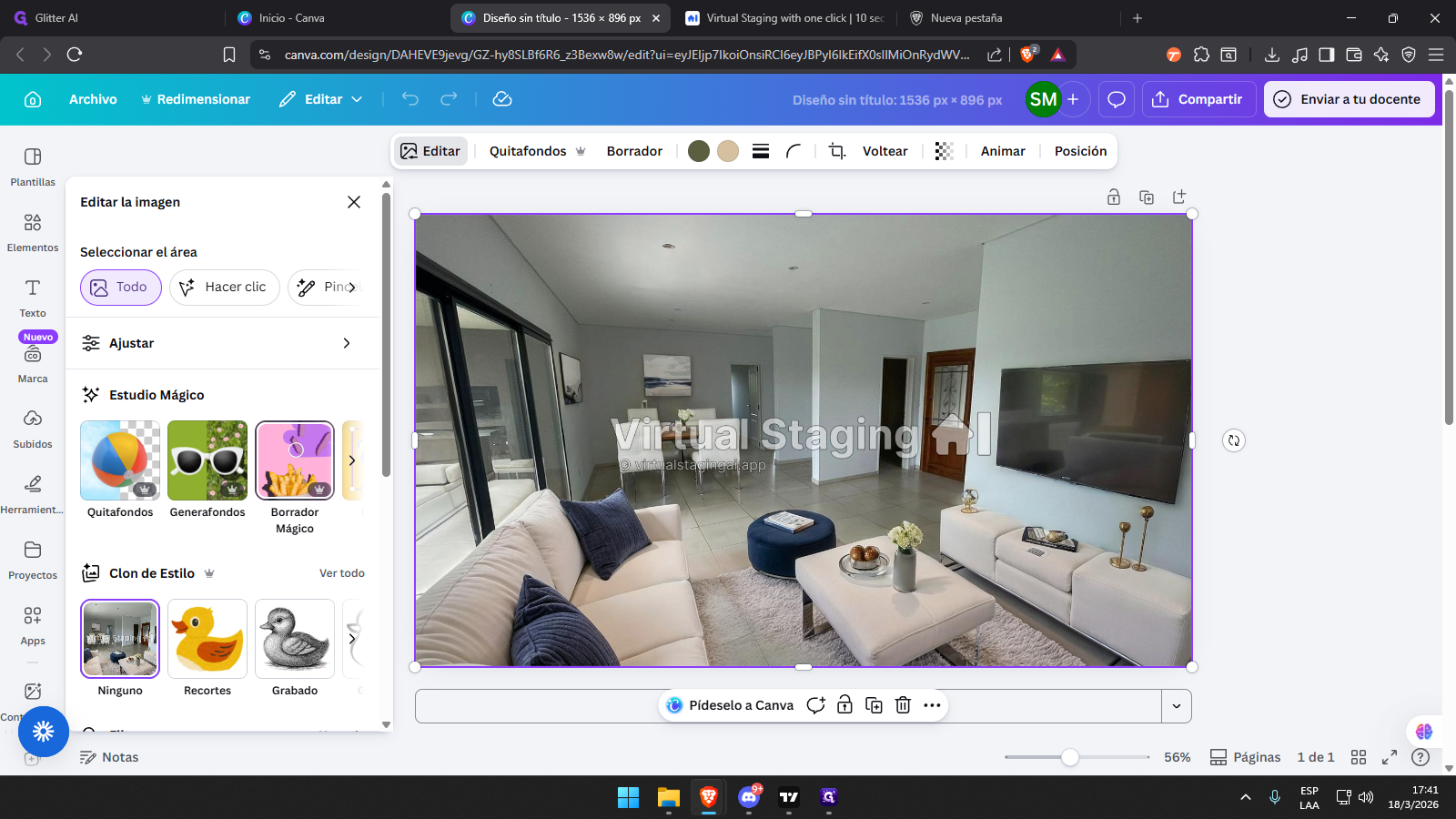Switch to the Virtual Staging browser tab
The image size is (1456, 819).
point(784,18)
